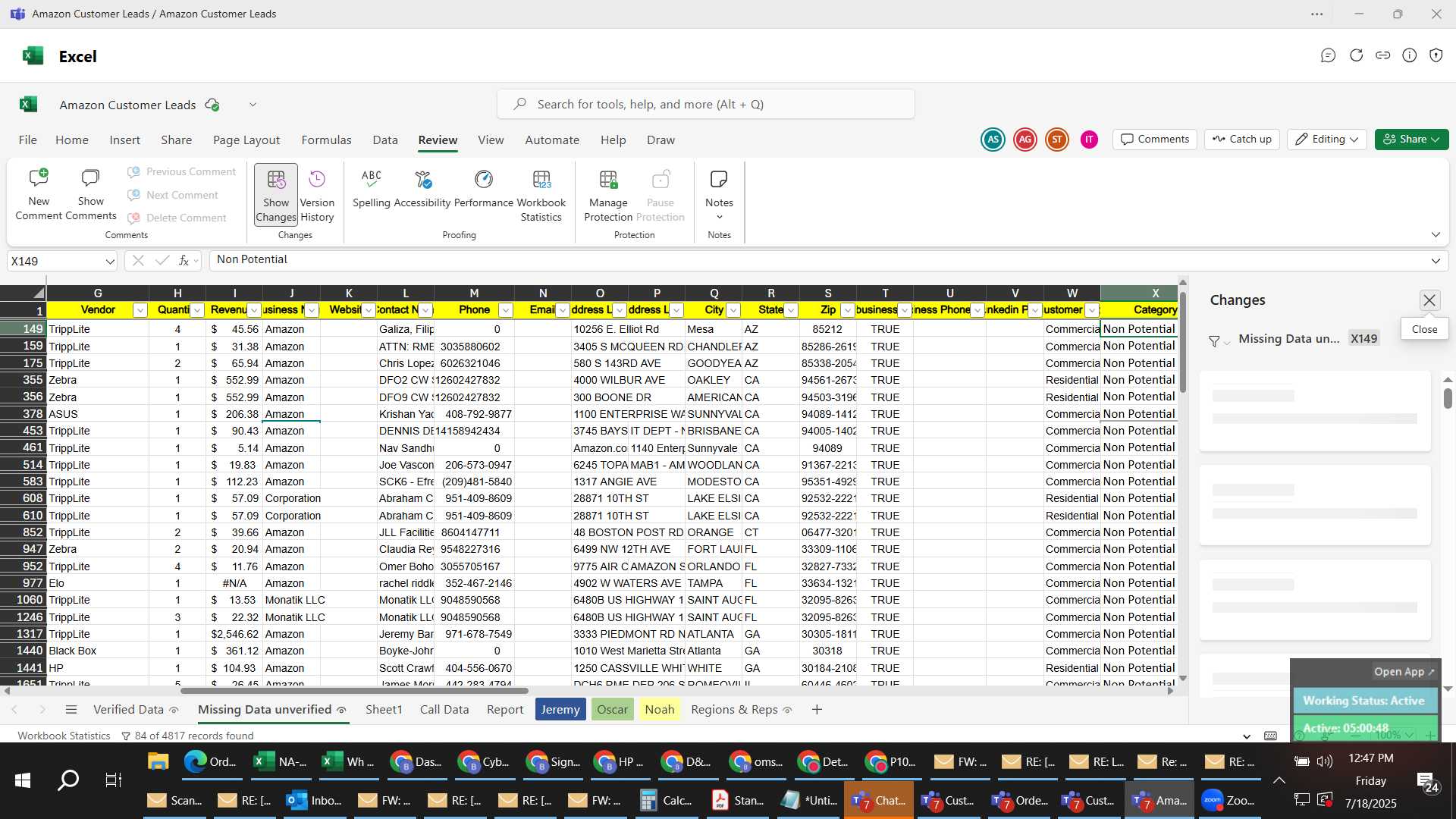Open the City column filter dropdown
Viewport: 1456px width, 819px height.
733,310
